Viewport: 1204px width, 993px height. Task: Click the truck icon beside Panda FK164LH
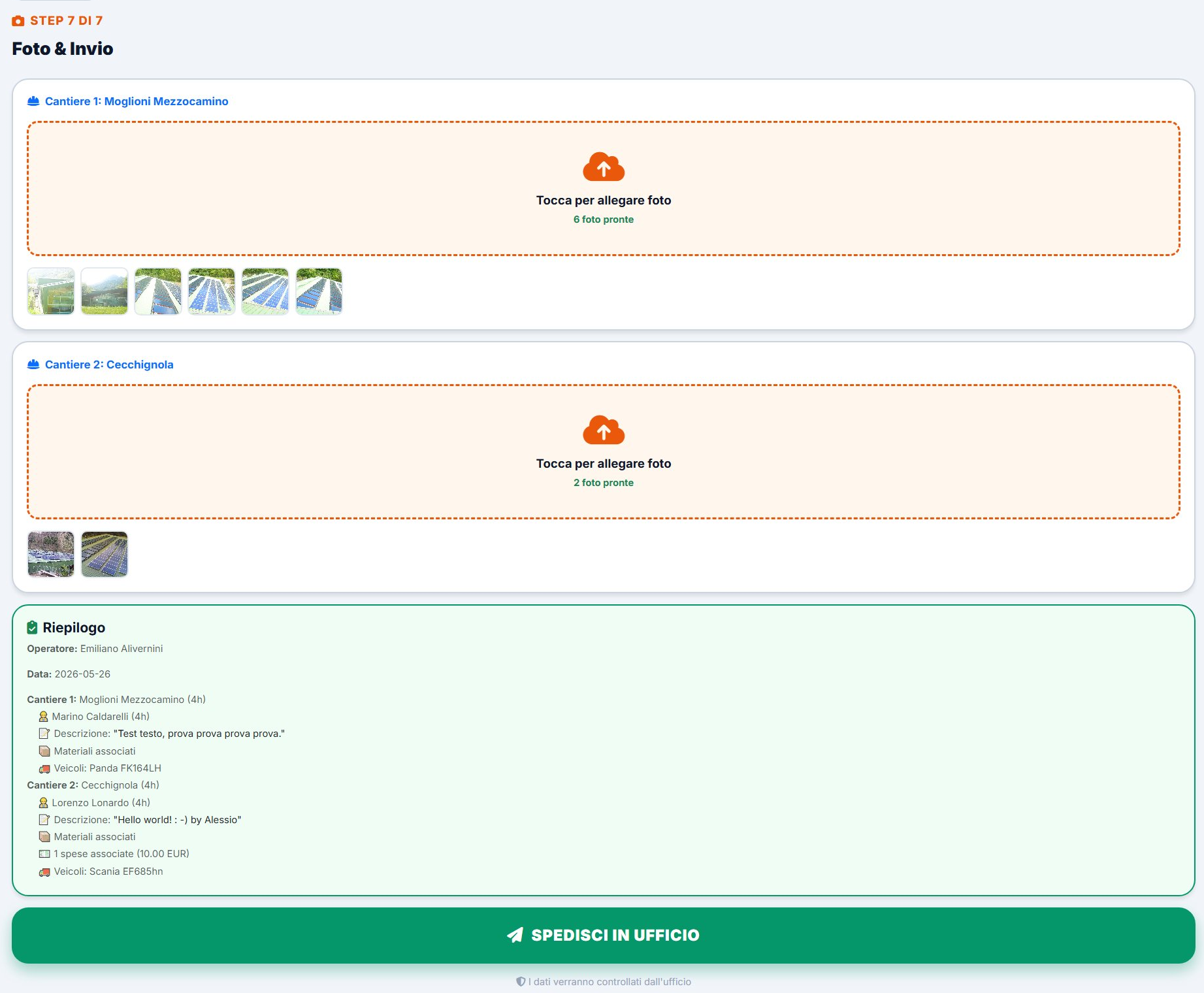point(44,769)
